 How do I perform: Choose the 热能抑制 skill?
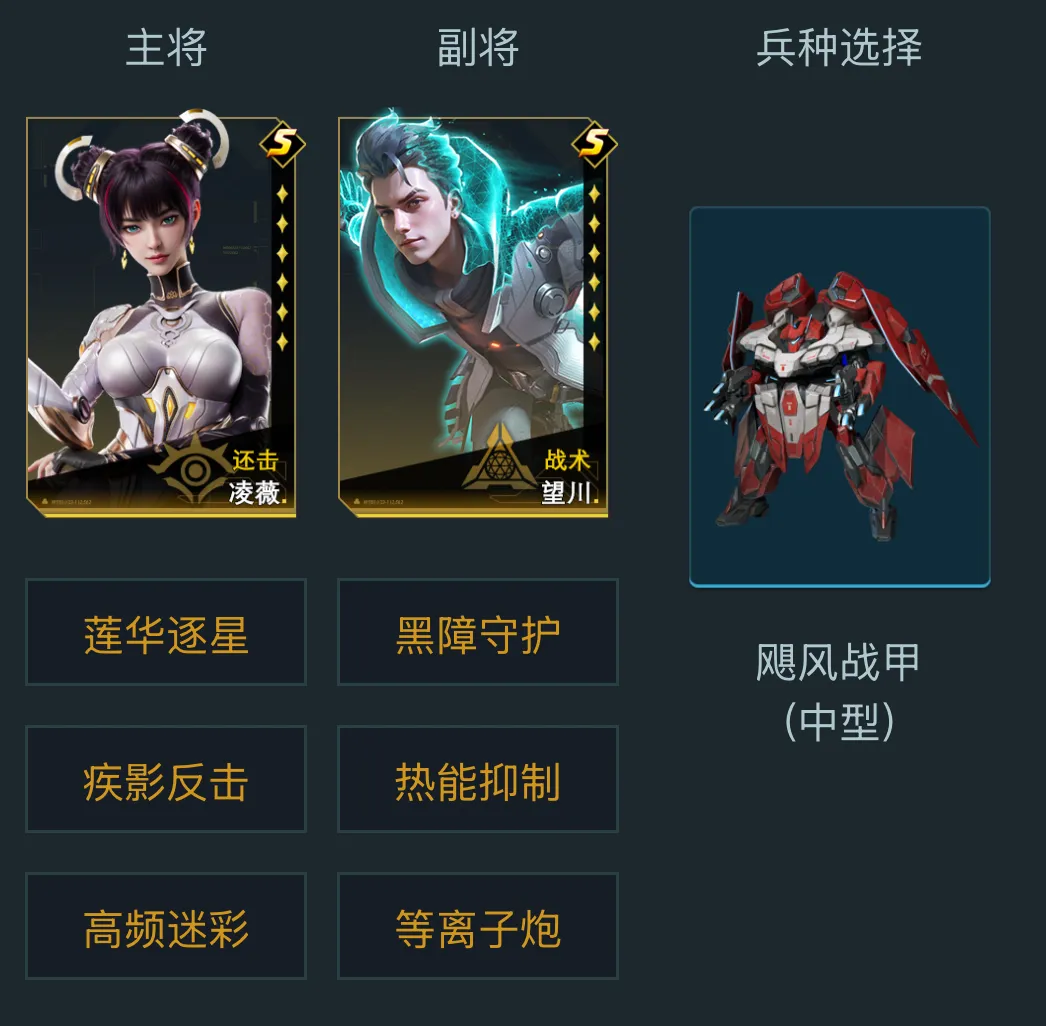(x=478, y=779)
